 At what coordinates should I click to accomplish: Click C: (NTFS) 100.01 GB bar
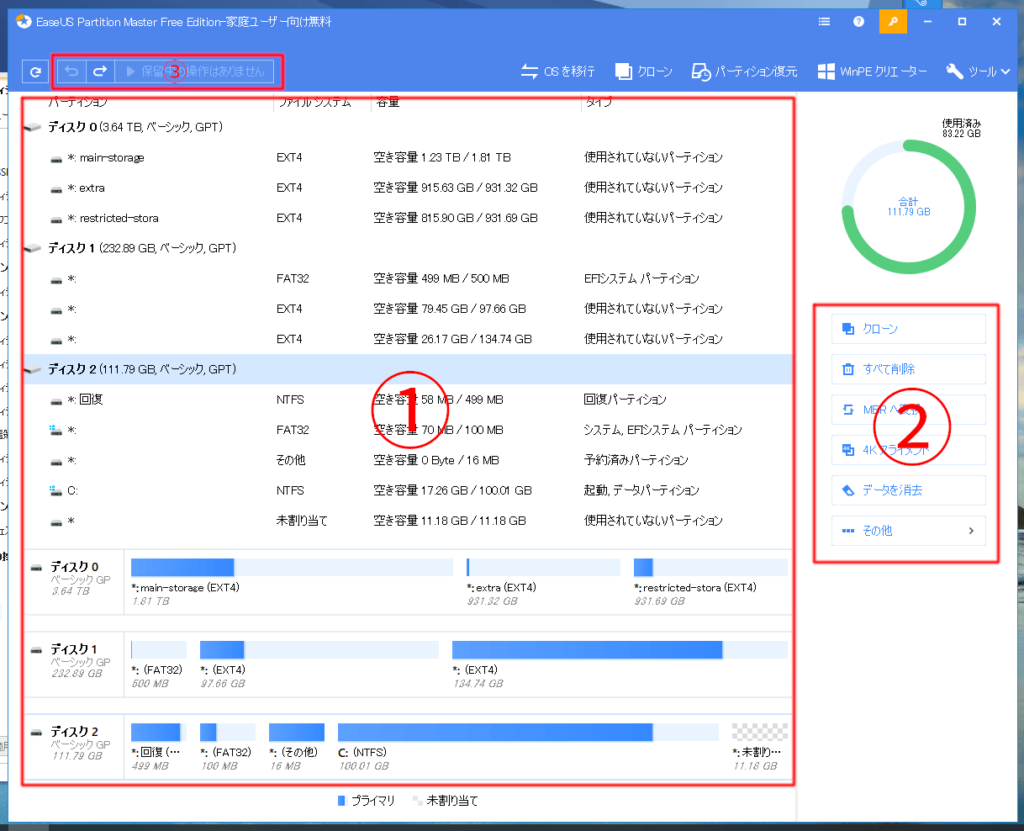coord(528,732)
